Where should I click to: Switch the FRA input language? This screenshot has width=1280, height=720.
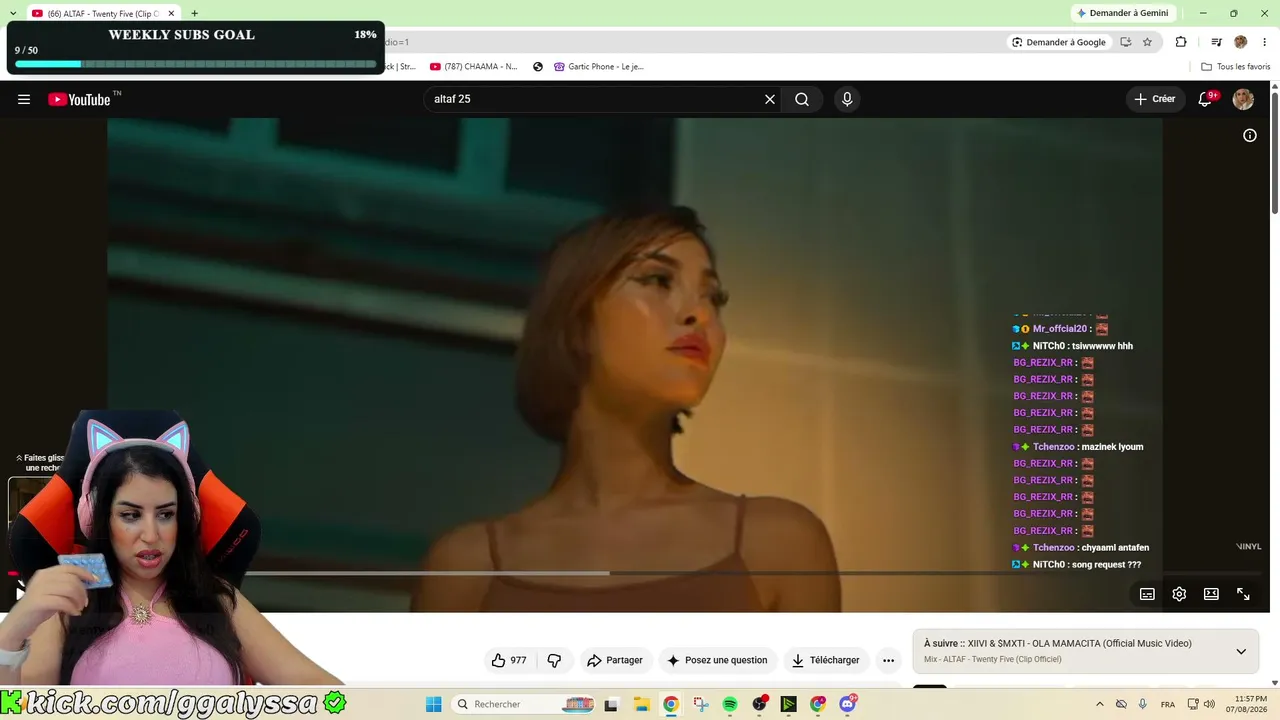[x=1168, y=704]
